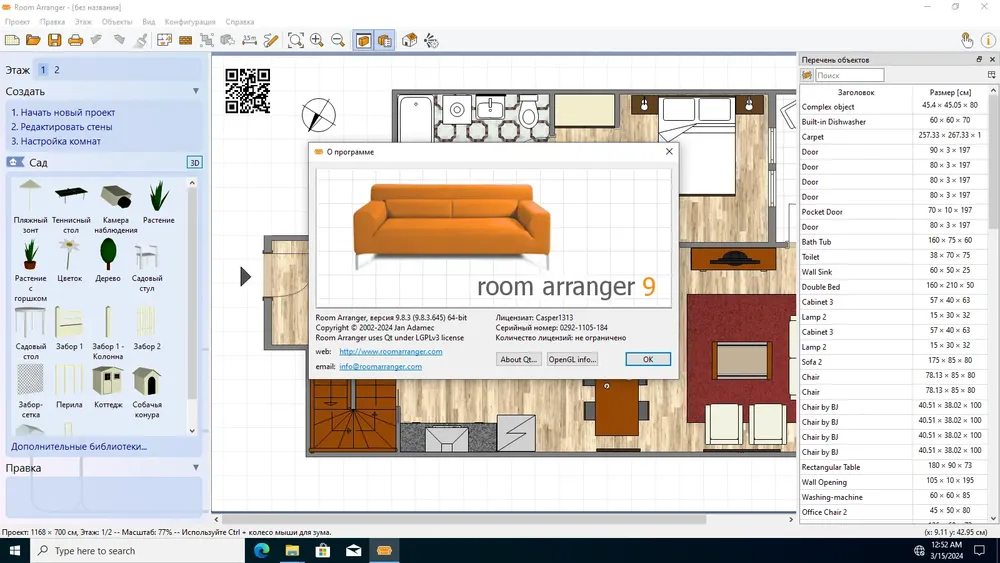Toggle the object list panel button
The image size is (1000, 563).
[x=385, y=40]
